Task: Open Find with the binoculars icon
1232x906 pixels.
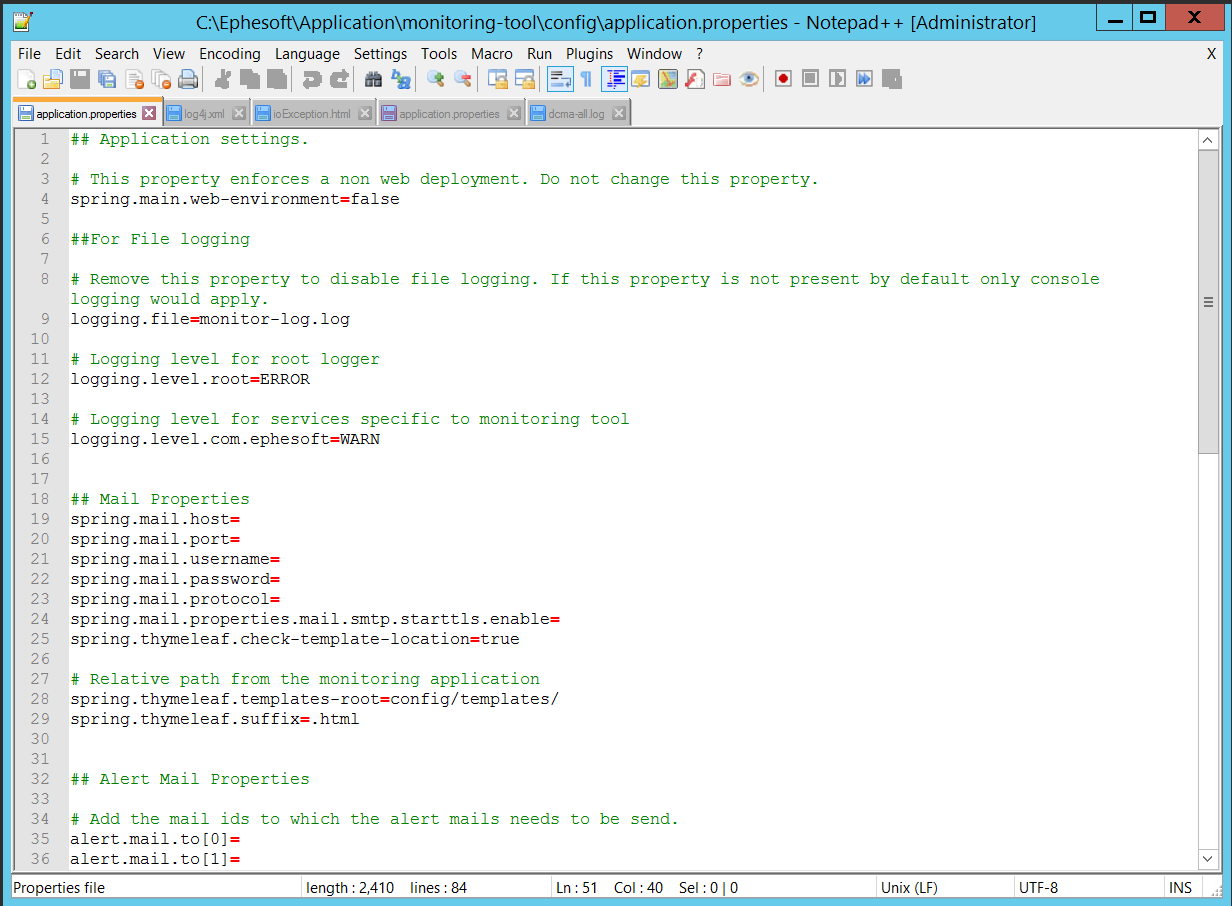Action: [374, 79]
